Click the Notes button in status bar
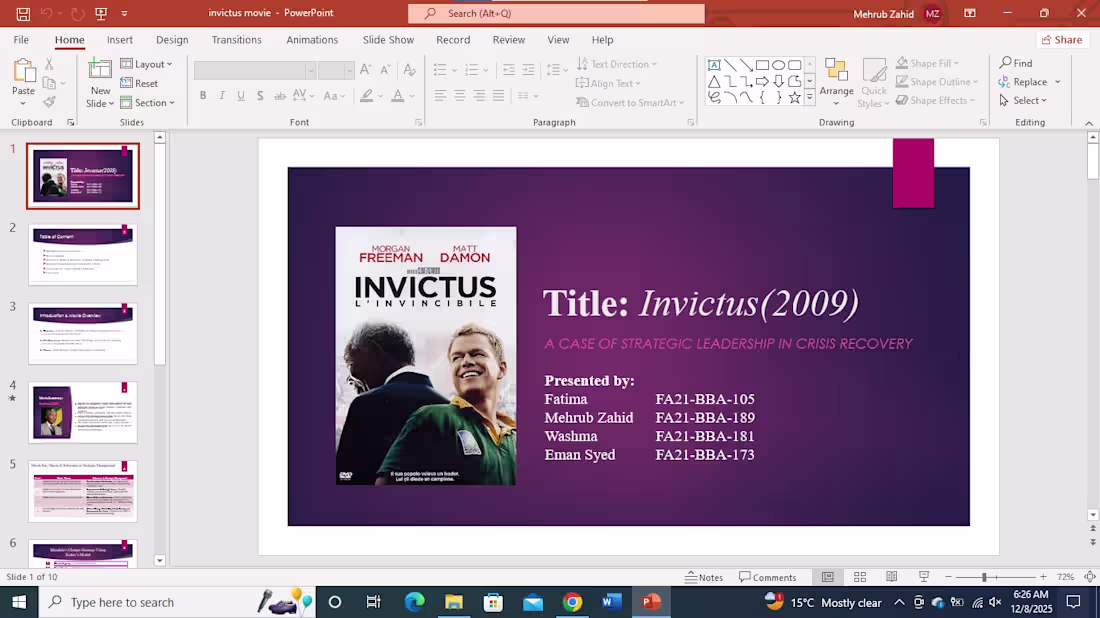Image resolution: width=1100 pixels, height=618 pixels. click(704, 577)
